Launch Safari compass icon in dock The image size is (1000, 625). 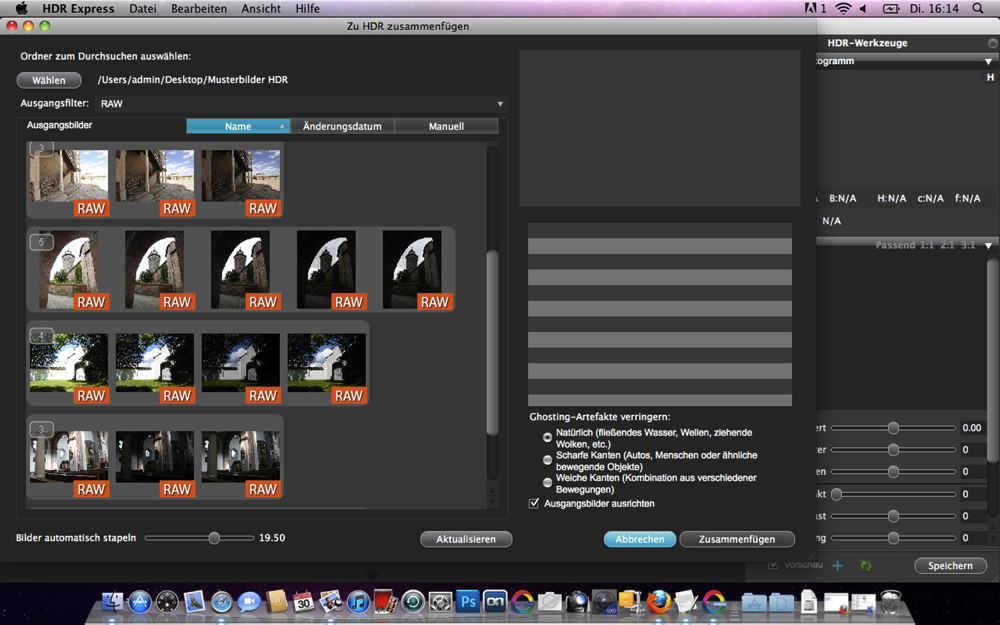[222, 601]
